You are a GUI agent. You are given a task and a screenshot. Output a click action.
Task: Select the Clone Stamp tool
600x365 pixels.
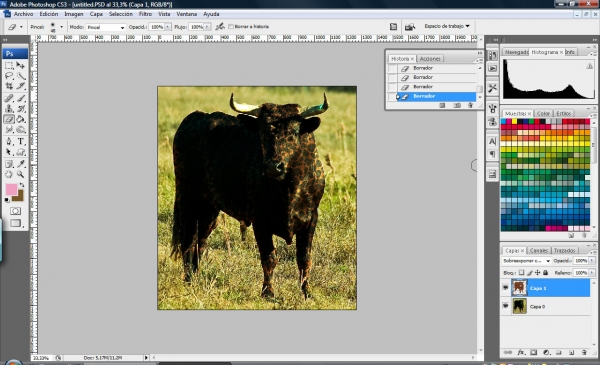coord(9,109)
